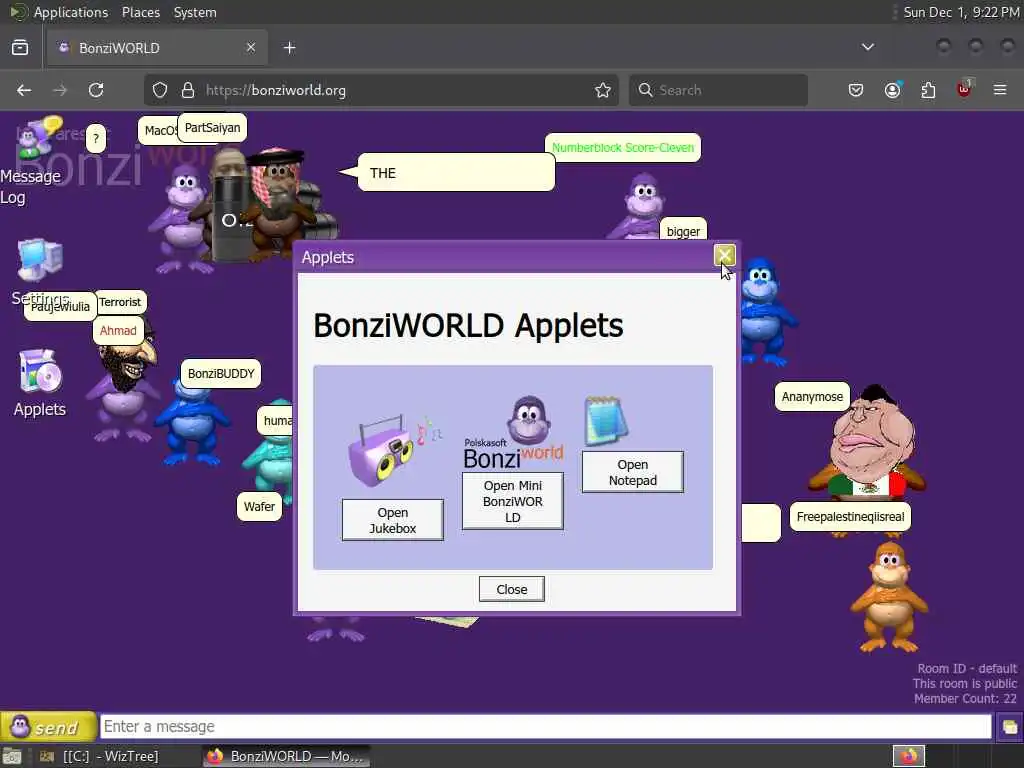Open the Extensions puzzle icon
The width and height of the screenshot is (1024, 768).
tap(928, 90)
